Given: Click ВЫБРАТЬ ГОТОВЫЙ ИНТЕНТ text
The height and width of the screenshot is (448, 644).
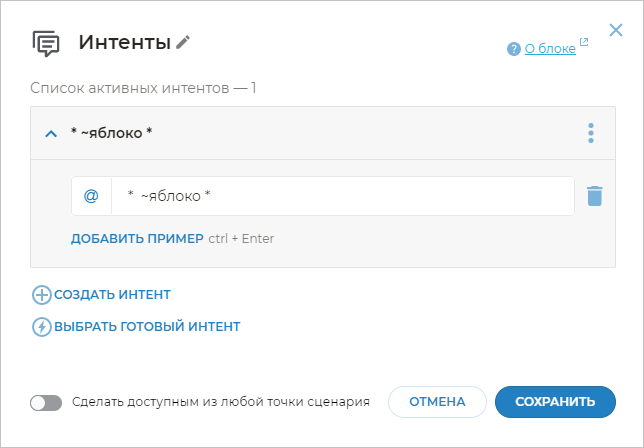Looking at the screenshot, I should point(147,327).
